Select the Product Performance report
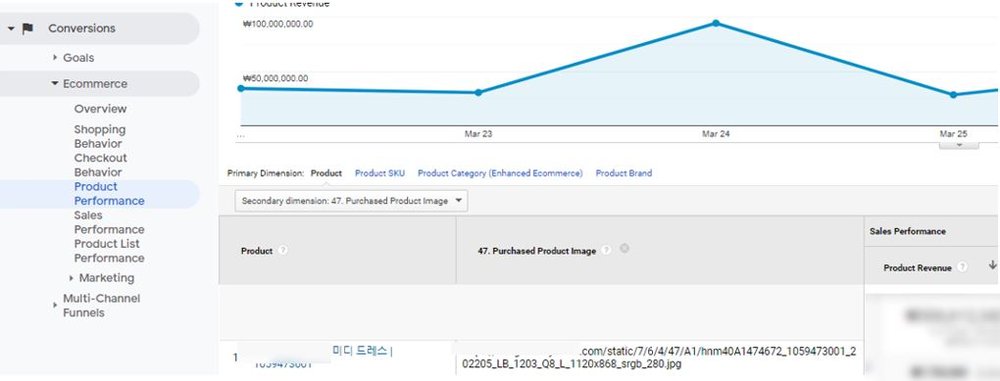 pos(109,193)
